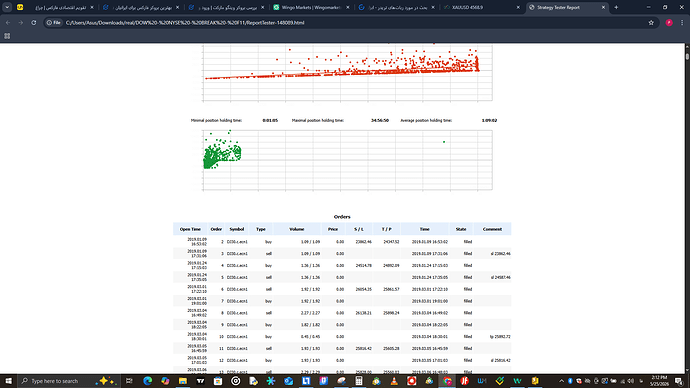
Task: Reload the Strategy Tester Report page
Action: pyautogui.click(x=33, y=22)
